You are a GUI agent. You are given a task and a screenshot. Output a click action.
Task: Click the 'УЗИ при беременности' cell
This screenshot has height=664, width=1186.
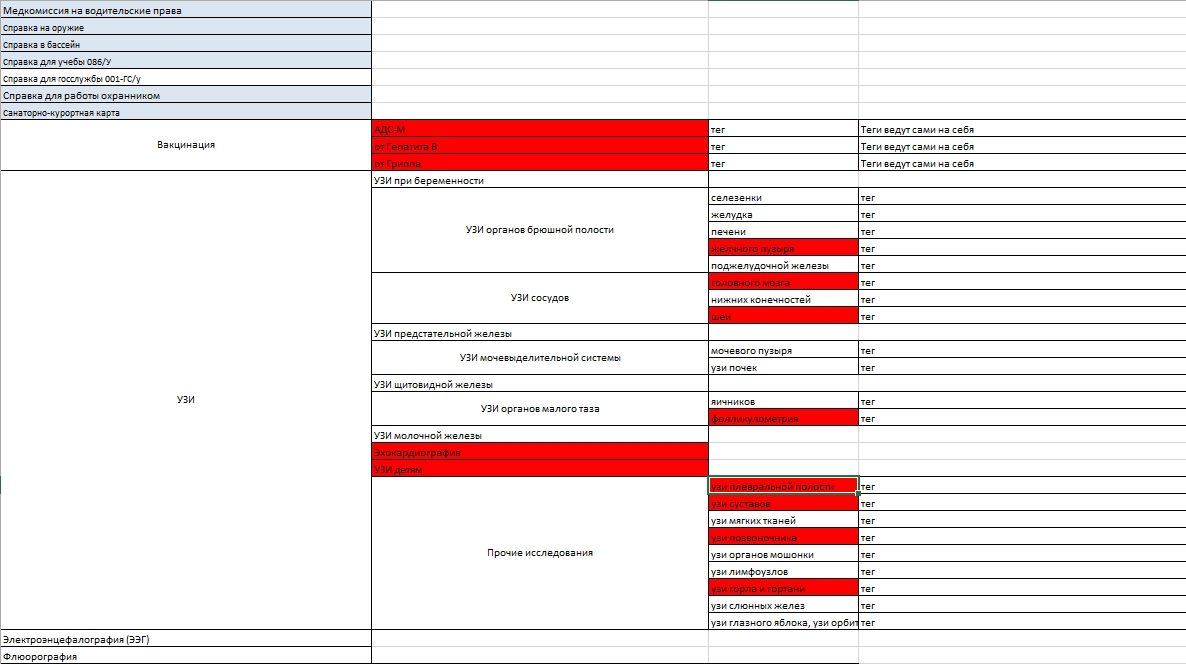539,180
